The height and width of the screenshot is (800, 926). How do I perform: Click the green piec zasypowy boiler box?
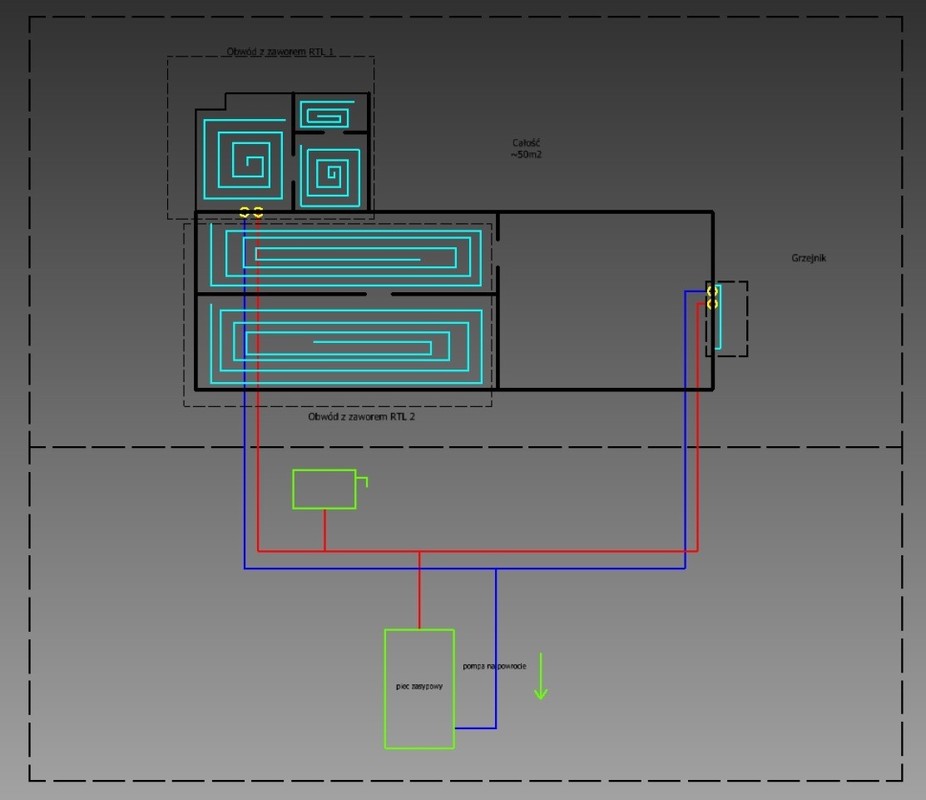click(419, 688)
